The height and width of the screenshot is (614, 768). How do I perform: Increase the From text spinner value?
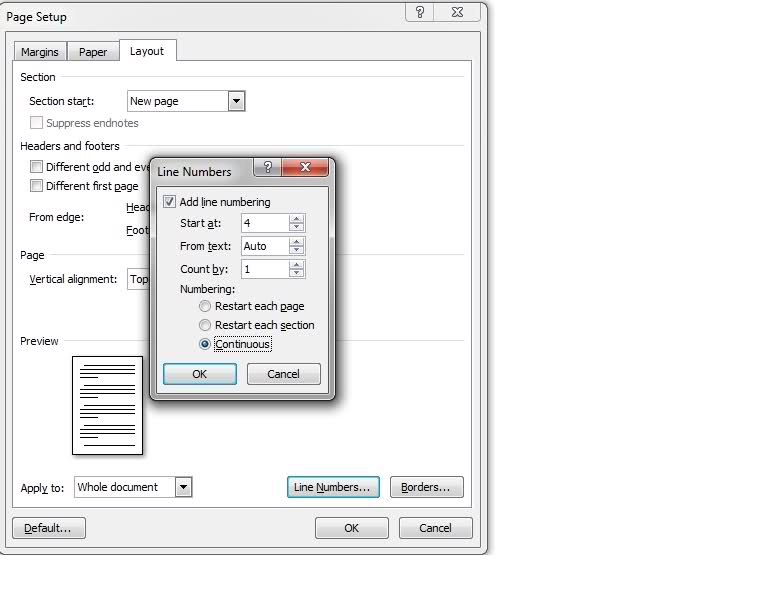(x=296, y=242)
